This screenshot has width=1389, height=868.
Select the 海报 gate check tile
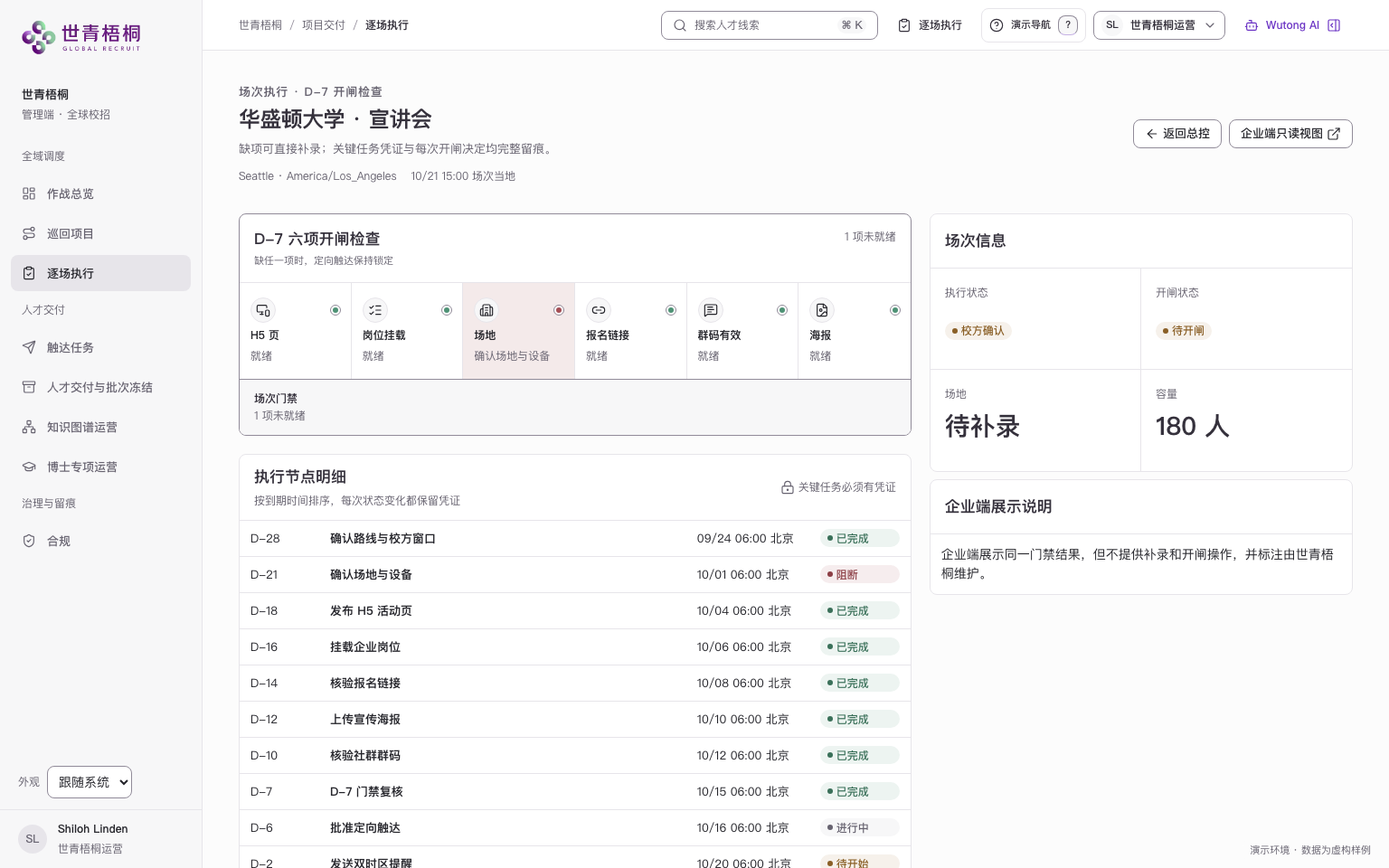coord(854,331)
